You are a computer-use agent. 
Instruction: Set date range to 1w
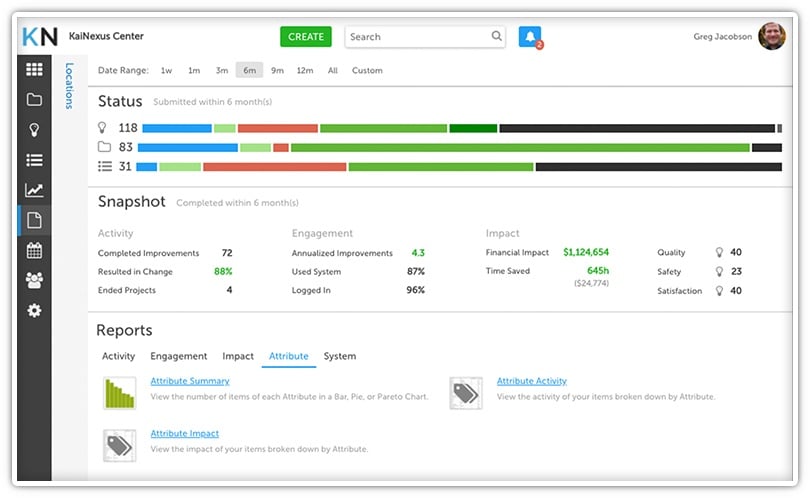[x=166, y=71]
